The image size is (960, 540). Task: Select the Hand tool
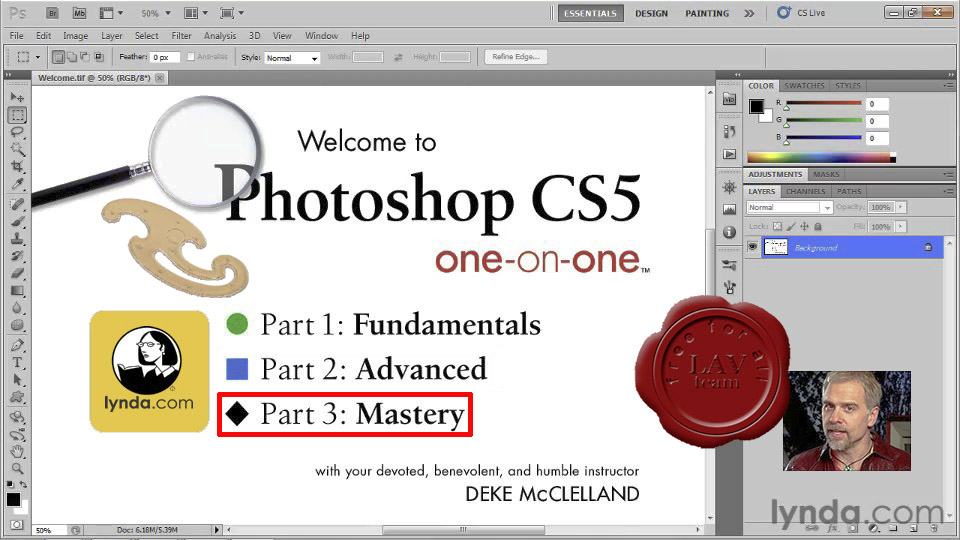coord(17,452)
